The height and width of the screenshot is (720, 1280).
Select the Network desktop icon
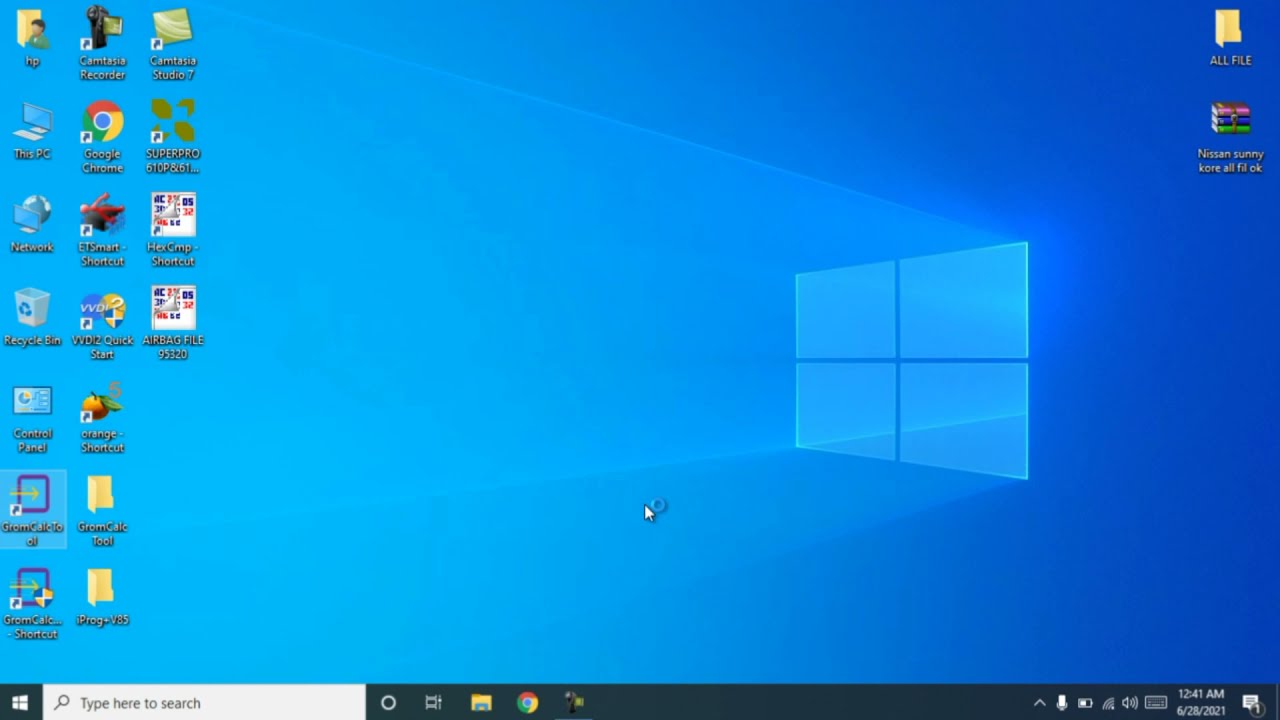pos(32,224)
